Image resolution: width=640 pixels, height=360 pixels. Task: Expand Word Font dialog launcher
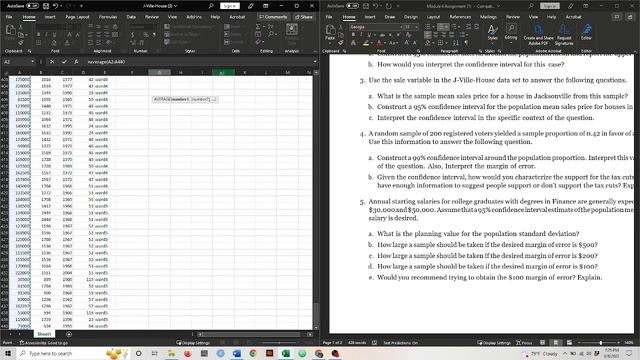418,51
